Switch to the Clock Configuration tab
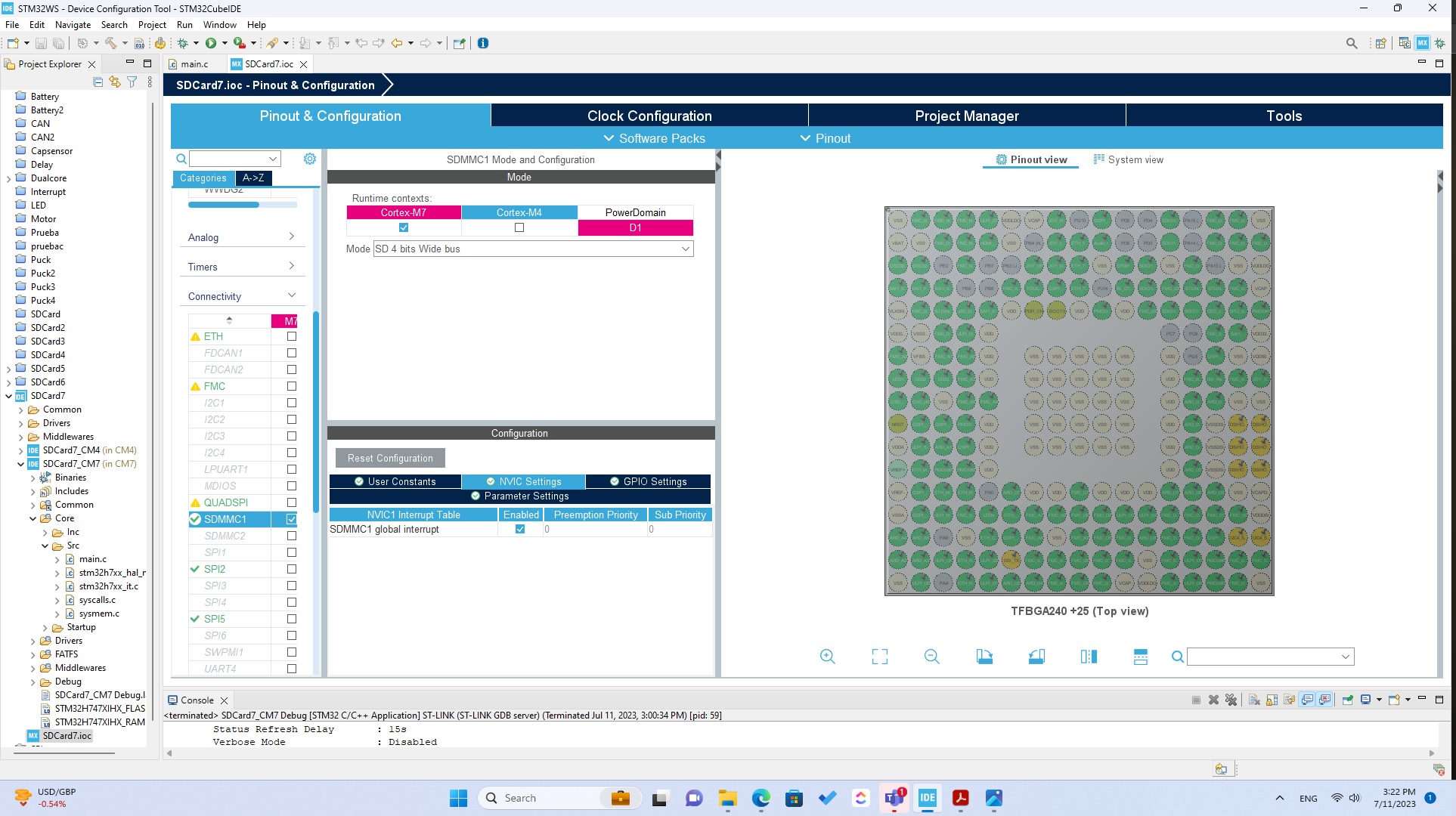The width and height of the screenshot is (1456, 816). (649, 116)
